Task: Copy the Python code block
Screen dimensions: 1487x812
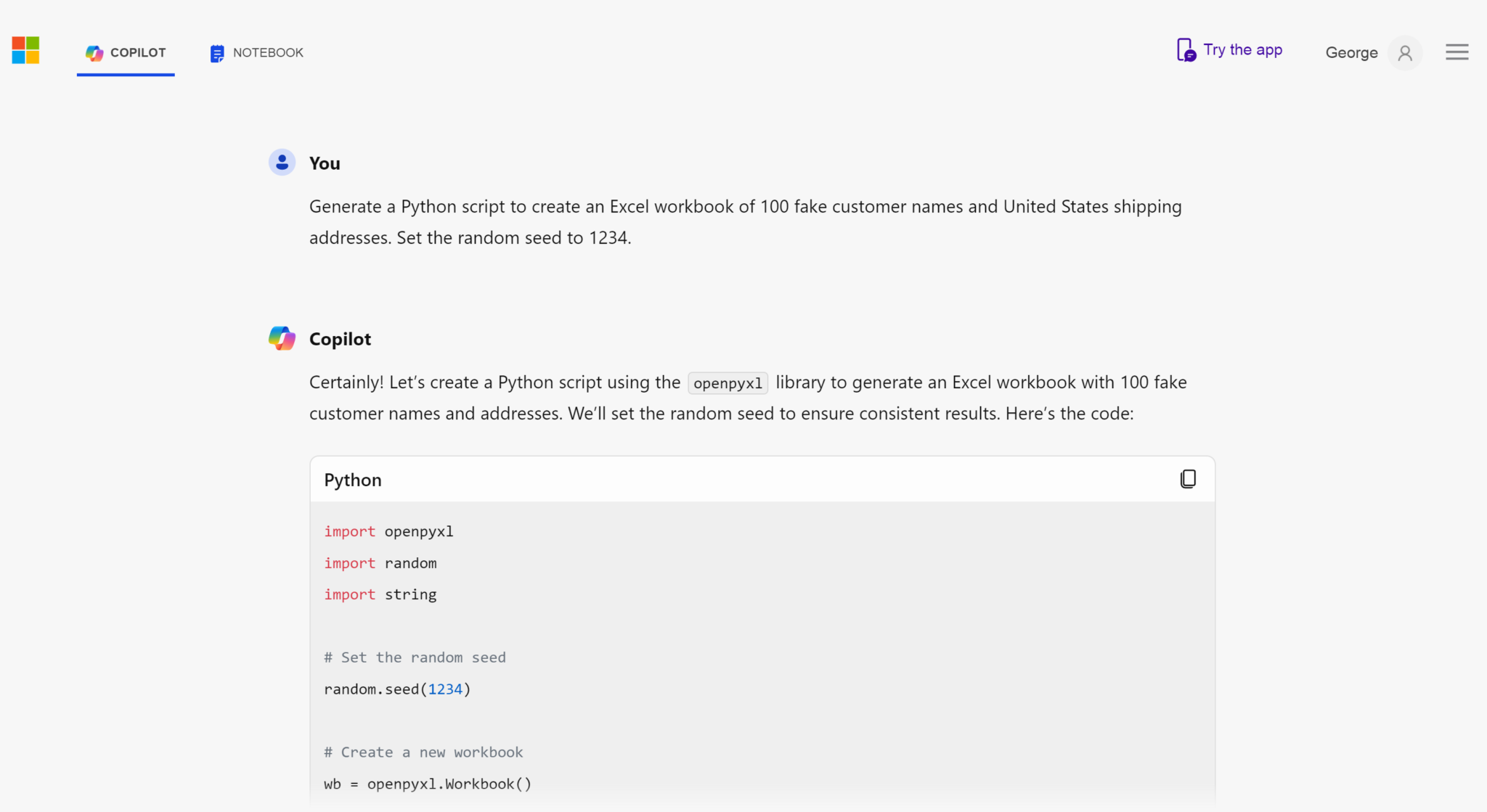Action: 1188,479
